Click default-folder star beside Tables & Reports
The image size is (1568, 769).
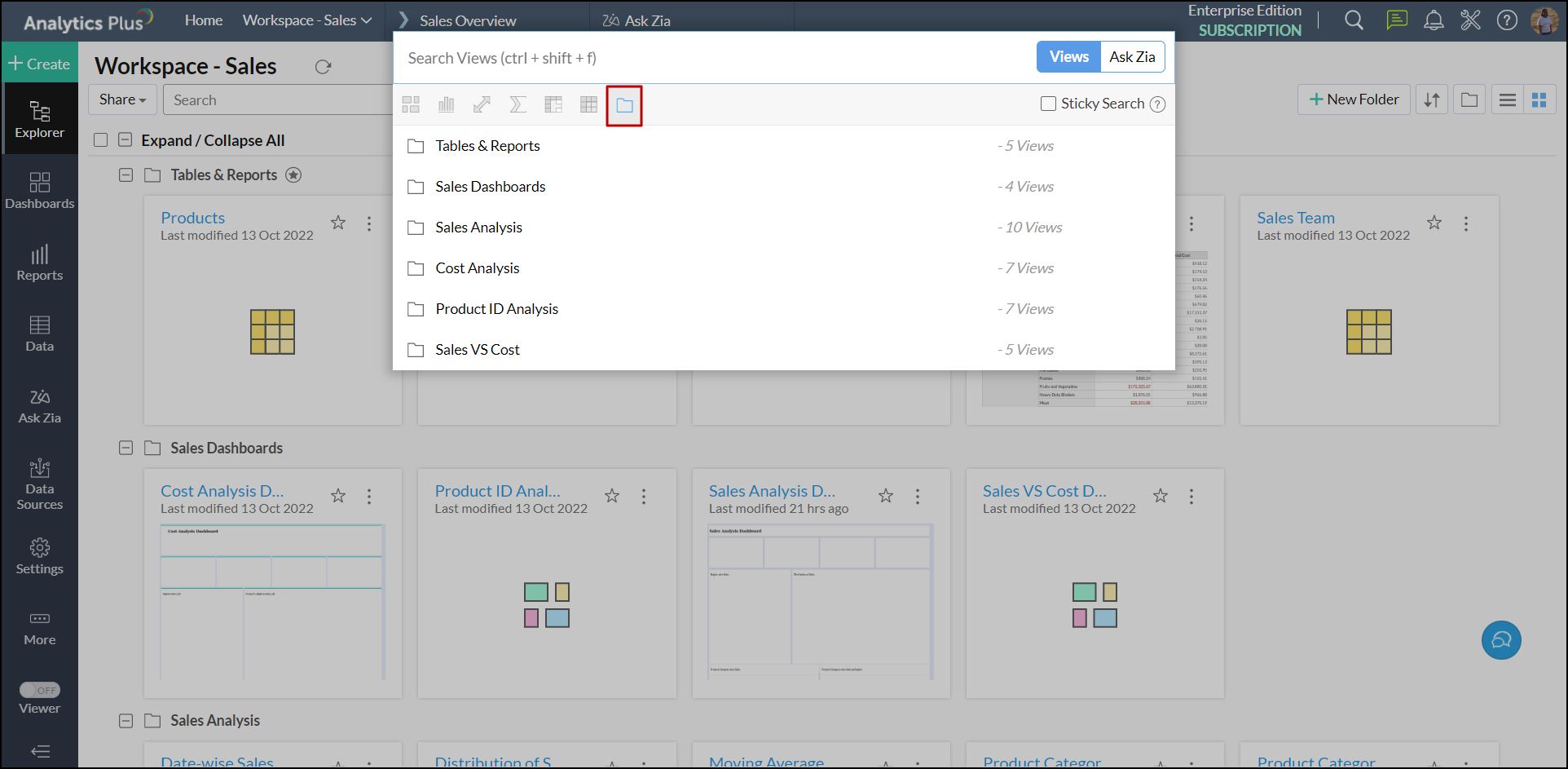coord(293,175)
